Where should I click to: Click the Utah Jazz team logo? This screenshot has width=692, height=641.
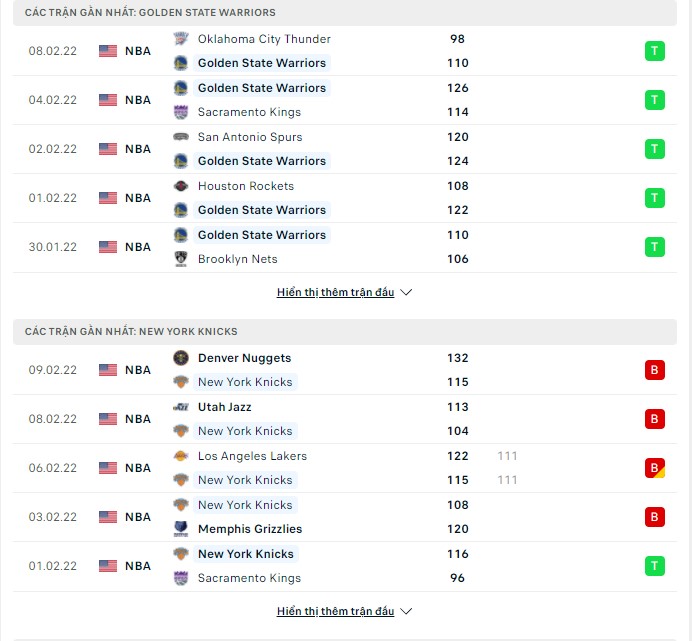click(x=180, y=407)
